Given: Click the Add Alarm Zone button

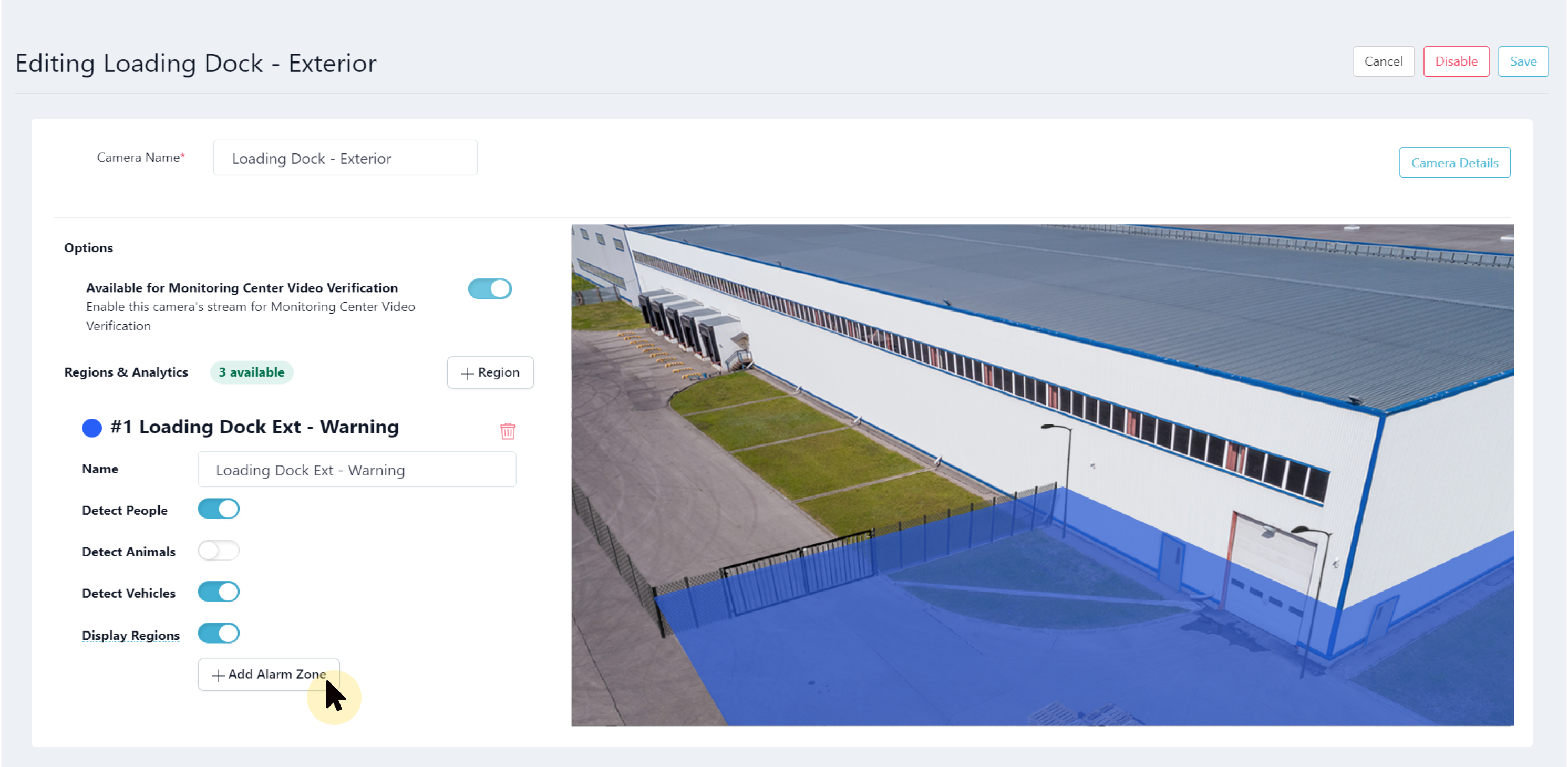Looking at the screenshot, I should (x=269, y=674).
